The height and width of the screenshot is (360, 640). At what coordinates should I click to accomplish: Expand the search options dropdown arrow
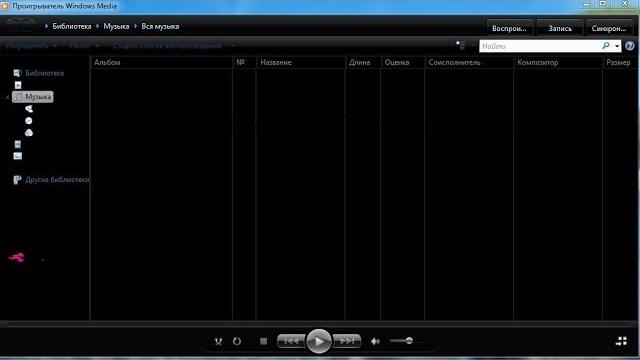[617, 46]
